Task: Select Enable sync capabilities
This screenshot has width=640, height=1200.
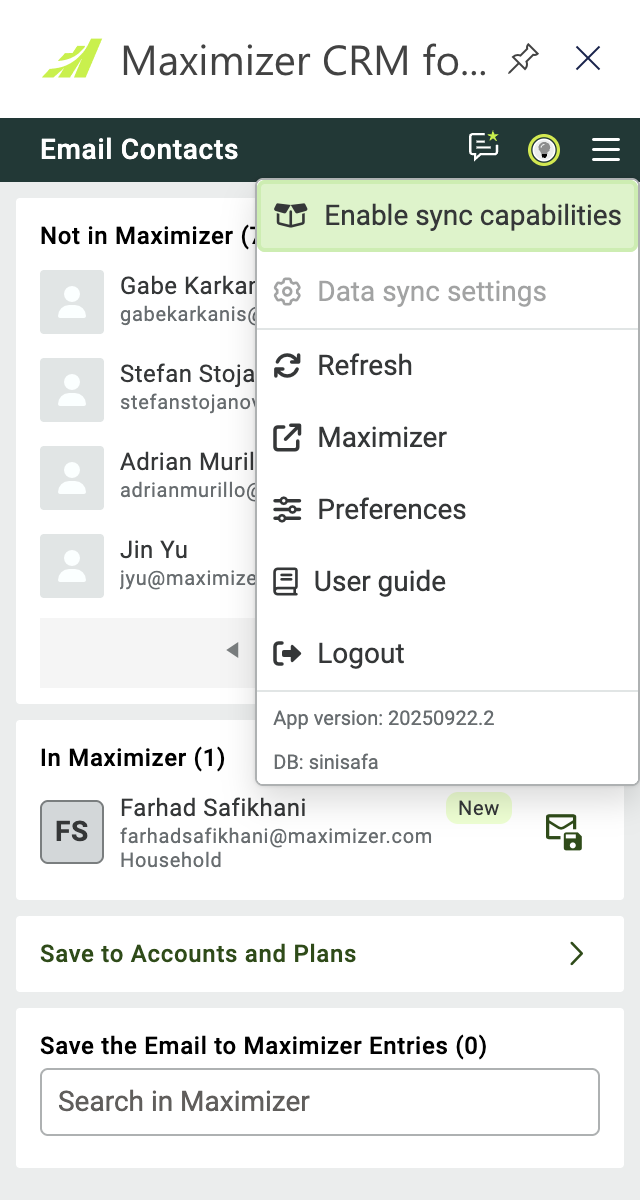Action: pyautogui.click(x=447, y=215)
